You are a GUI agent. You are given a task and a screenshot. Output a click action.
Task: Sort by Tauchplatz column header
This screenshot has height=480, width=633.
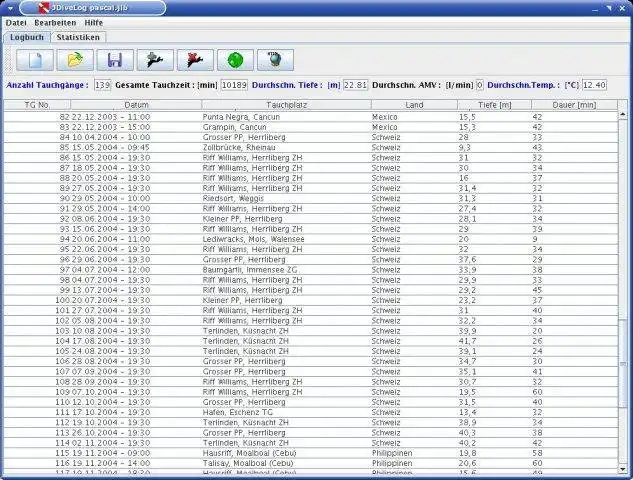[287, 105]
